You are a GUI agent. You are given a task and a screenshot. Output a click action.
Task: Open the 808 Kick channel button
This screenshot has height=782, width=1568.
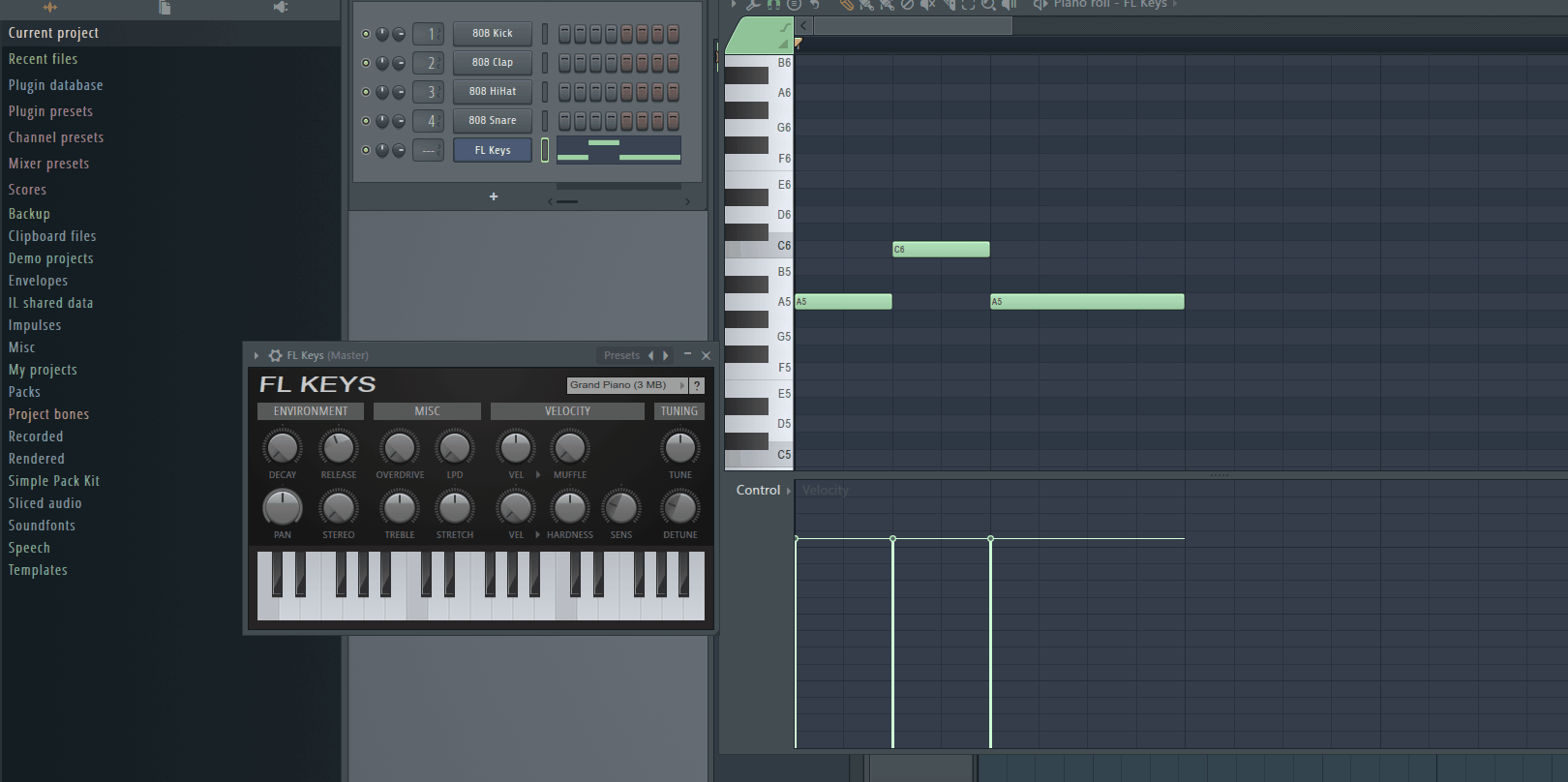493,34
